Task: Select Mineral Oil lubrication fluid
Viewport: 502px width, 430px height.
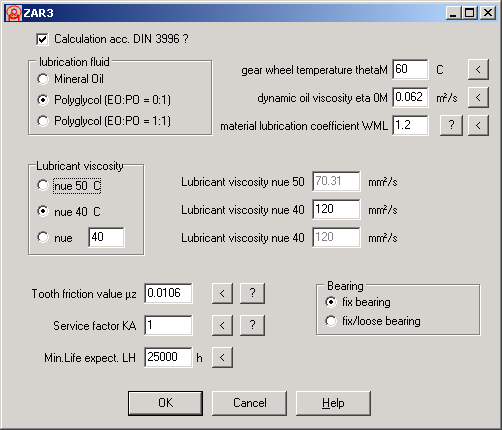Action: (x=43, y=79)
